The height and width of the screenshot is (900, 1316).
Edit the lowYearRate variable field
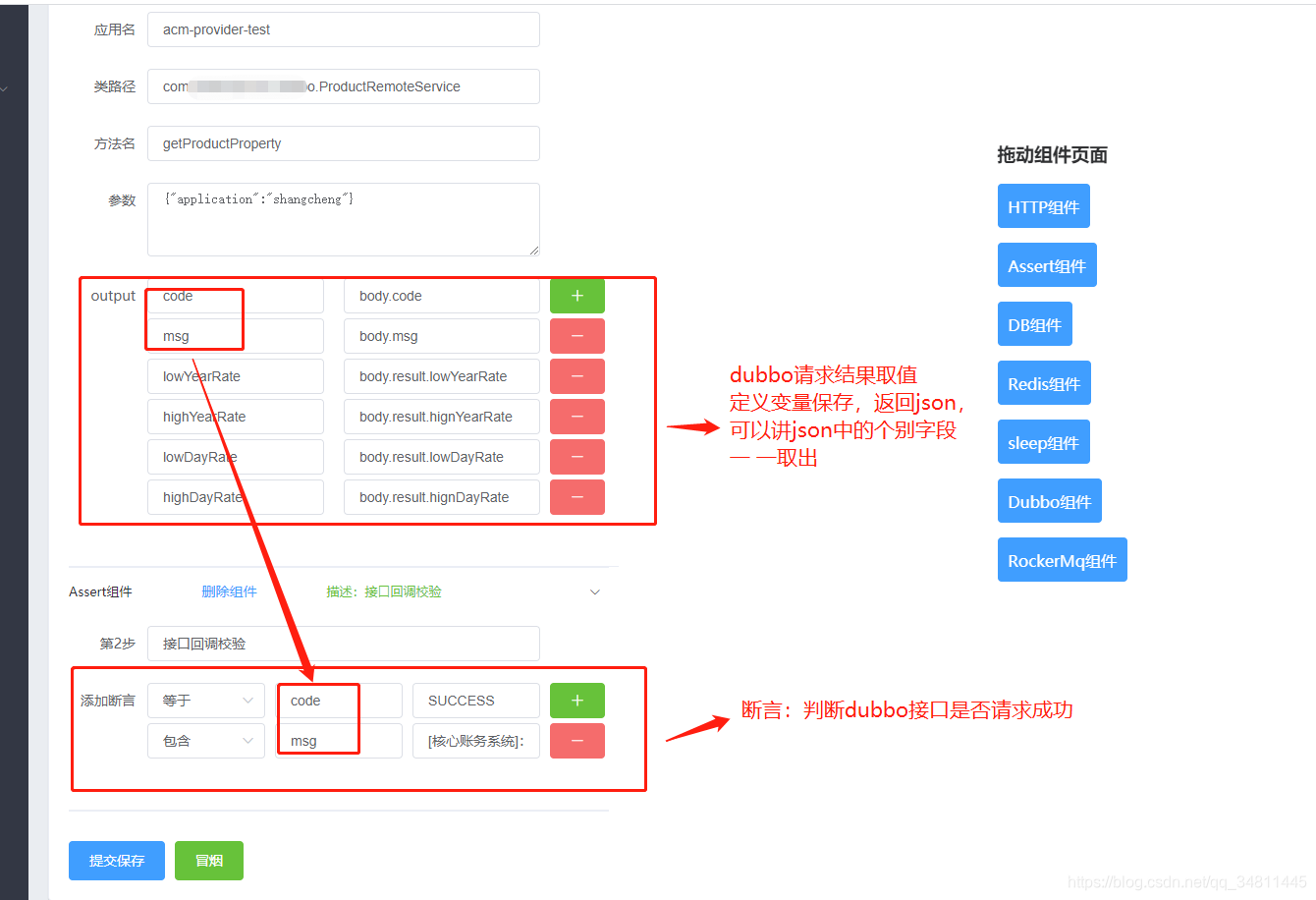[x=236, y=376]
